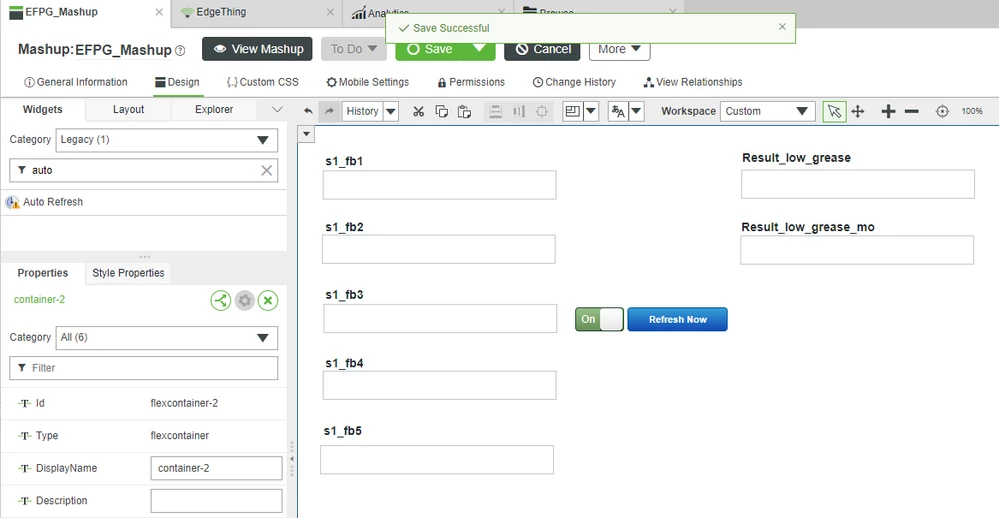Select the Design tab
Image resolution: width=999 pixels, height=518 pixels.
coord(178,82)
